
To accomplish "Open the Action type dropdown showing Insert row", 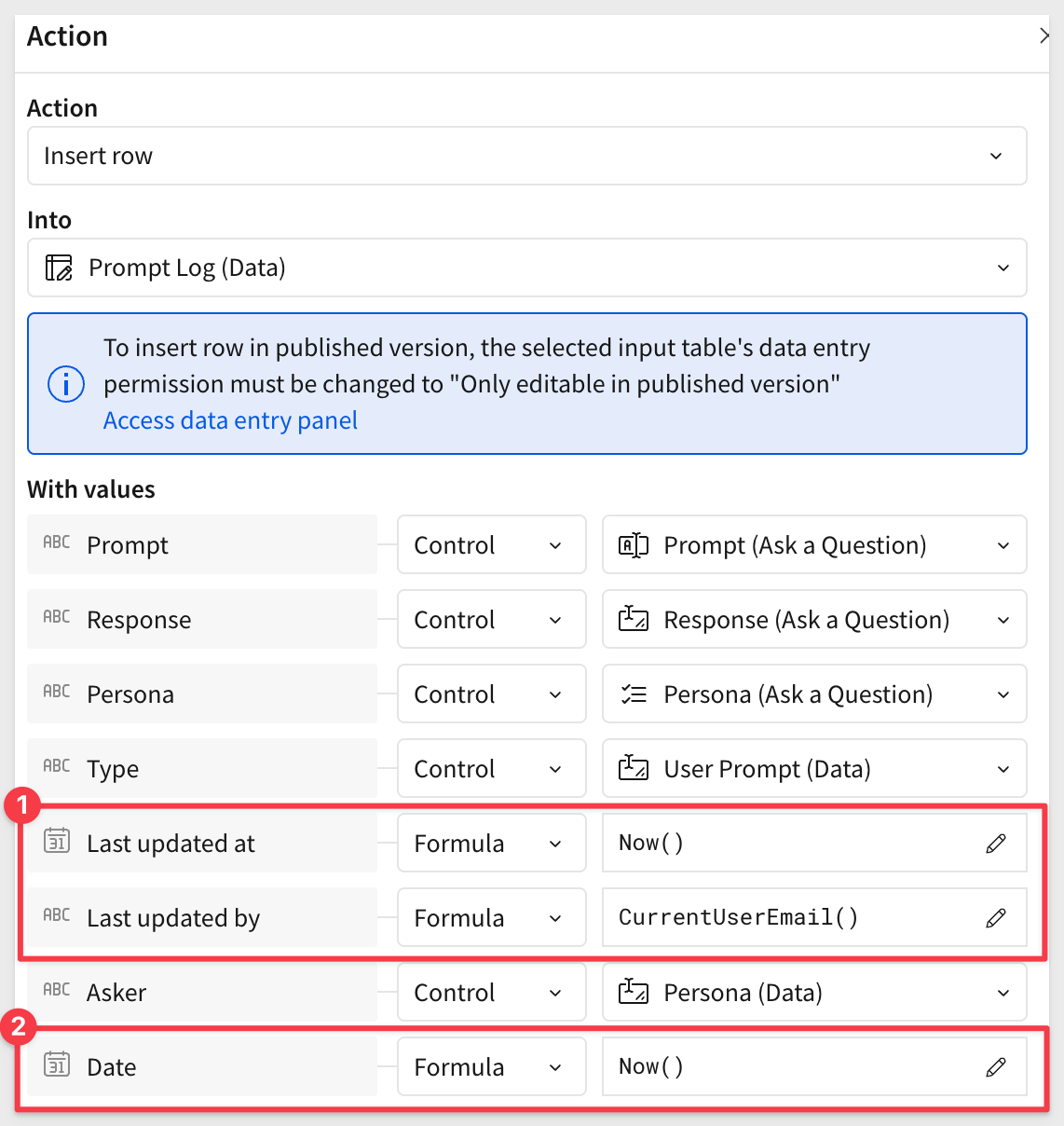I will tap(527, 156).
